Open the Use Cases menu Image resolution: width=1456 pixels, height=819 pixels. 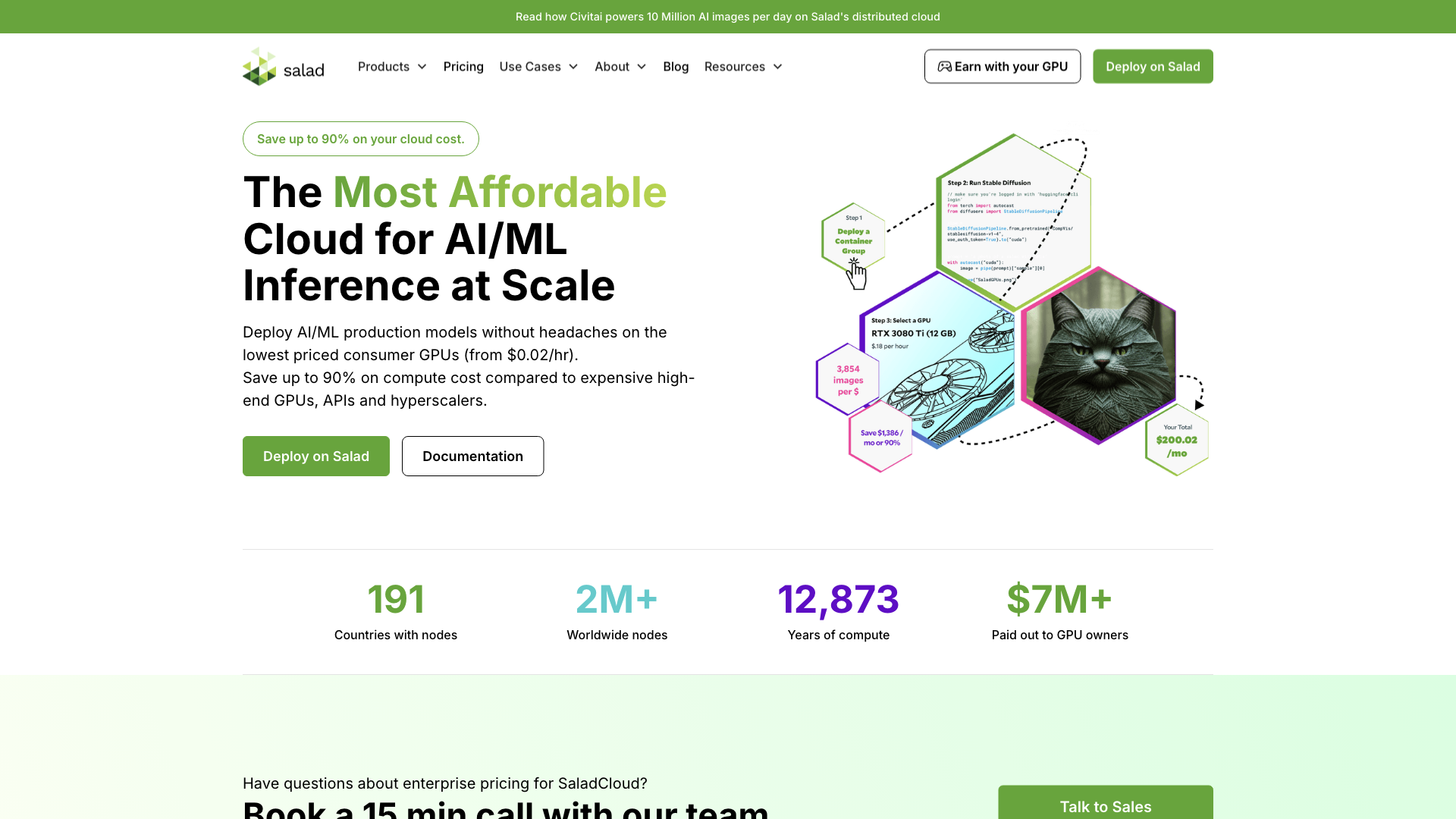coord(538,67)
